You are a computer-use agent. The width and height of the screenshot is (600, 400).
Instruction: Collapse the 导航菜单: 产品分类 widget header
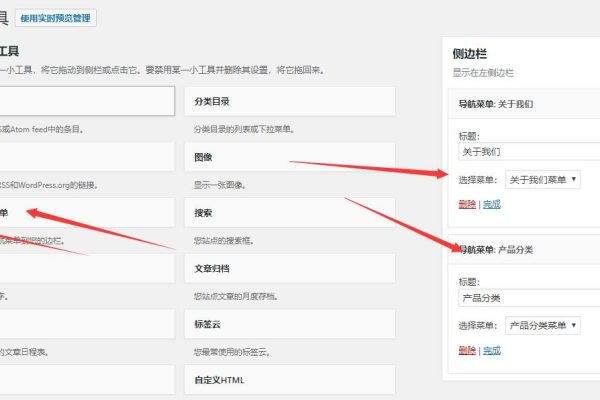tap(525, 249)
